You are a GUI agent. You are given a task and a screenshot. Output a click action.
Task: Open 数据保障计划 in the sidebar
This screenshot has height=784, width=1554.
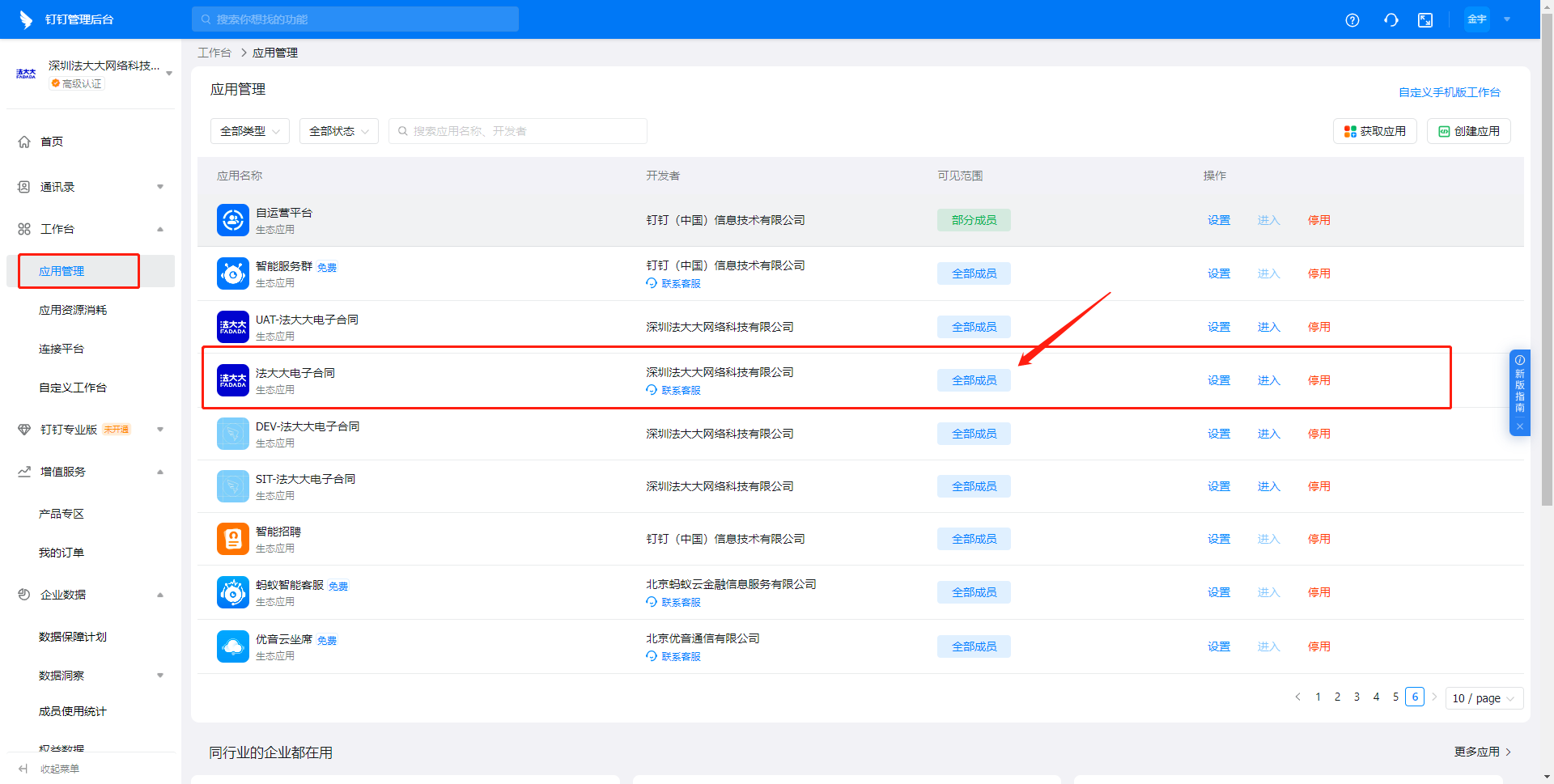pos(73,637)
